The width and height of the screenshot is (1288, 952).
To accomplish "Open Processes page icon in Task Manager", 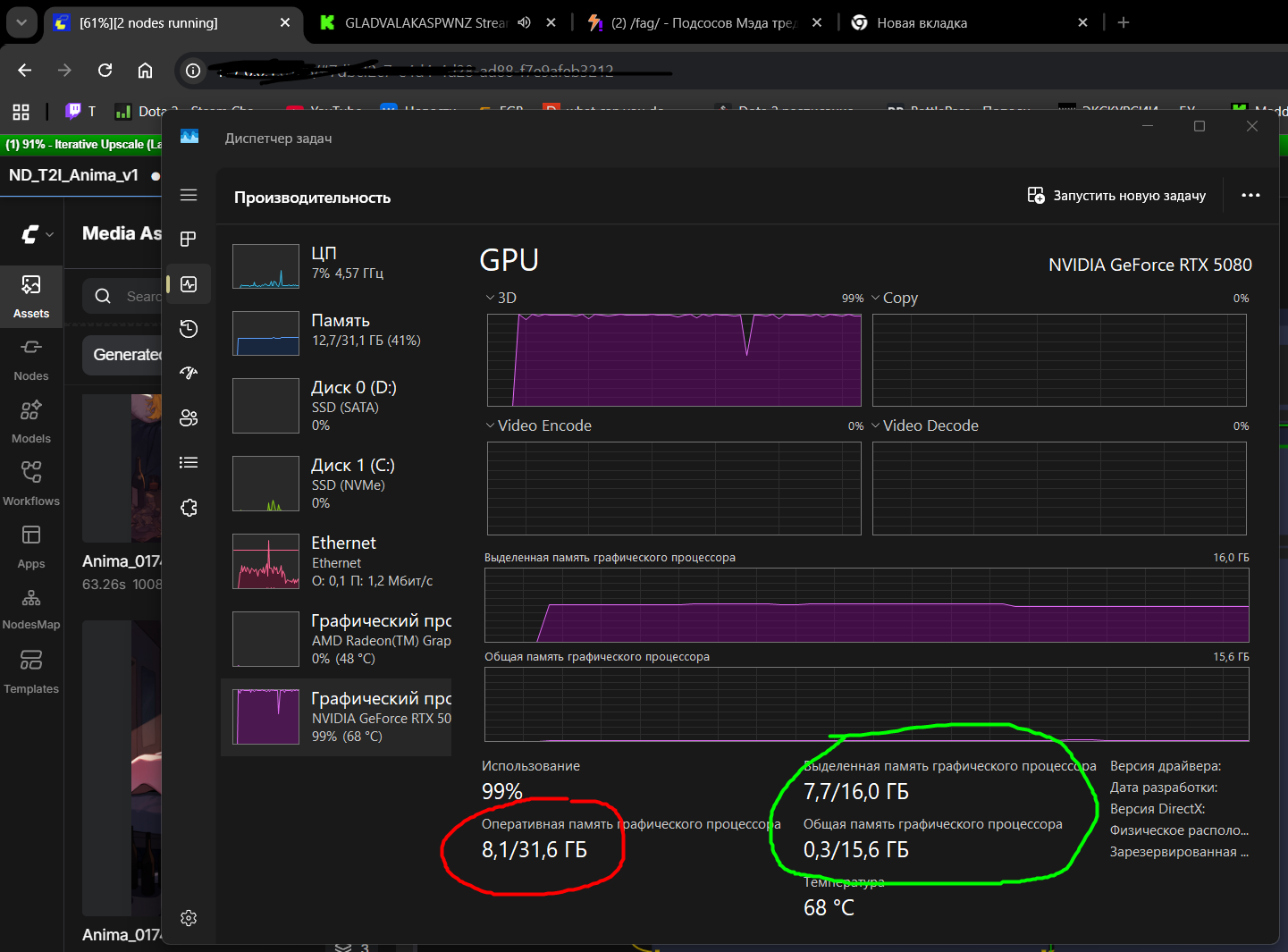I will tap(189, 239).
